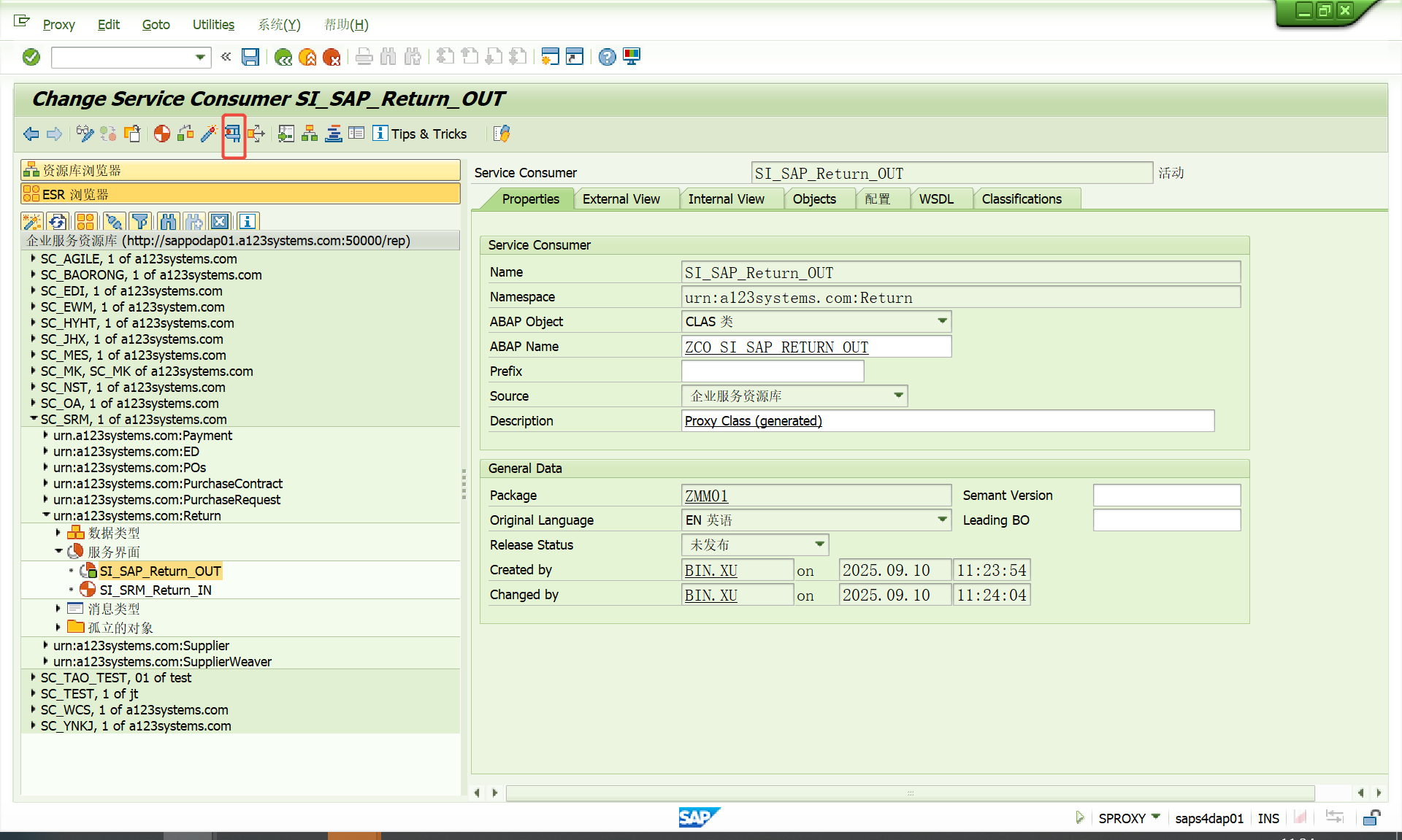Switch to the 配置 tab

(877, 199)
